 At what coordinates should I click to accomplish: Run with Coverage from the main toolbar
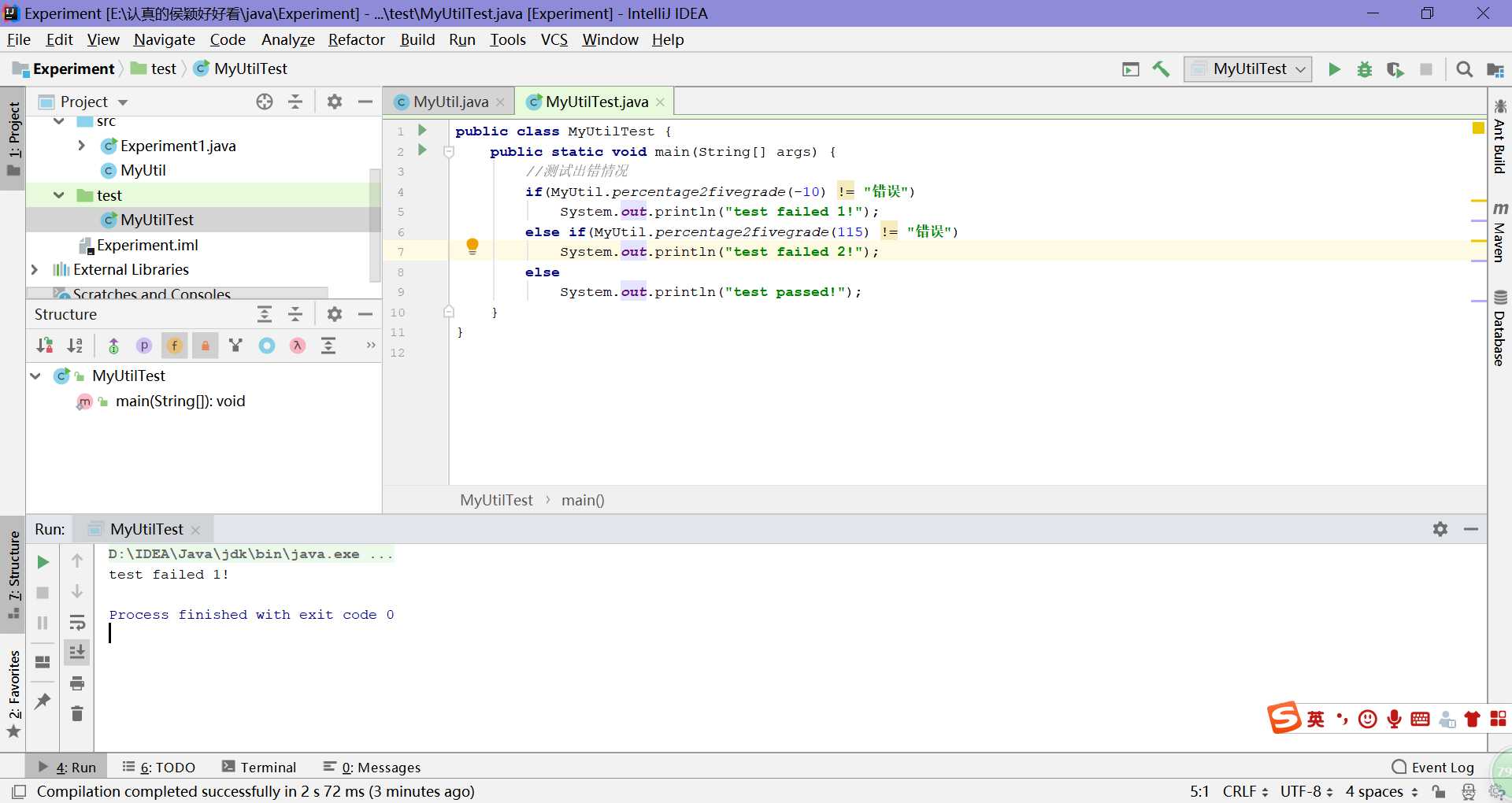(1395, 69)
